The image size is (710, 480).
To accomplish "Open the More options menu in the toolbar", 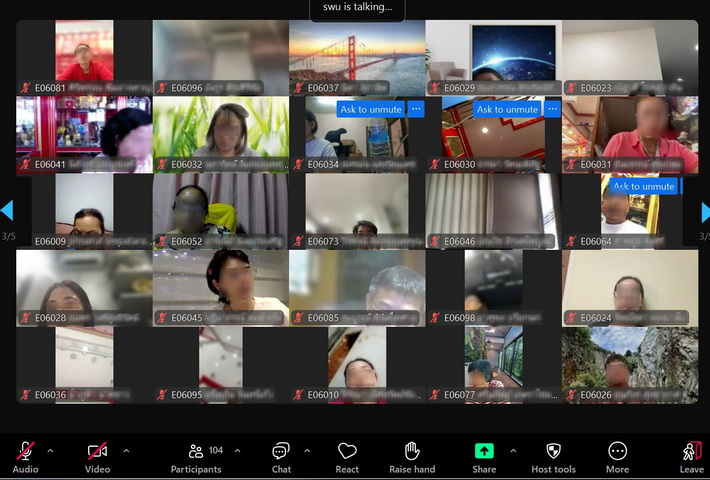I will [x=617, y=452].
